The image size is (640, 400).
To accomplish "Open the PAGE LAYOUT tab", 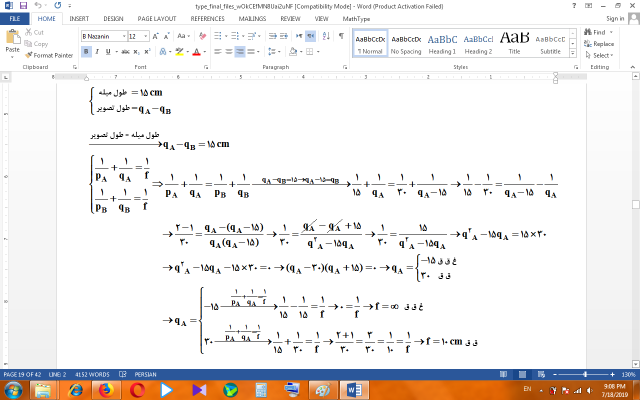I will pyautogui.click(x=157, y=19).
